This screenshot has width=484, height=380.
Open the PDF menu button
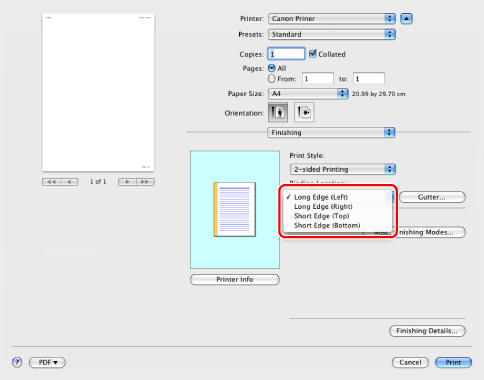[47, 362]
